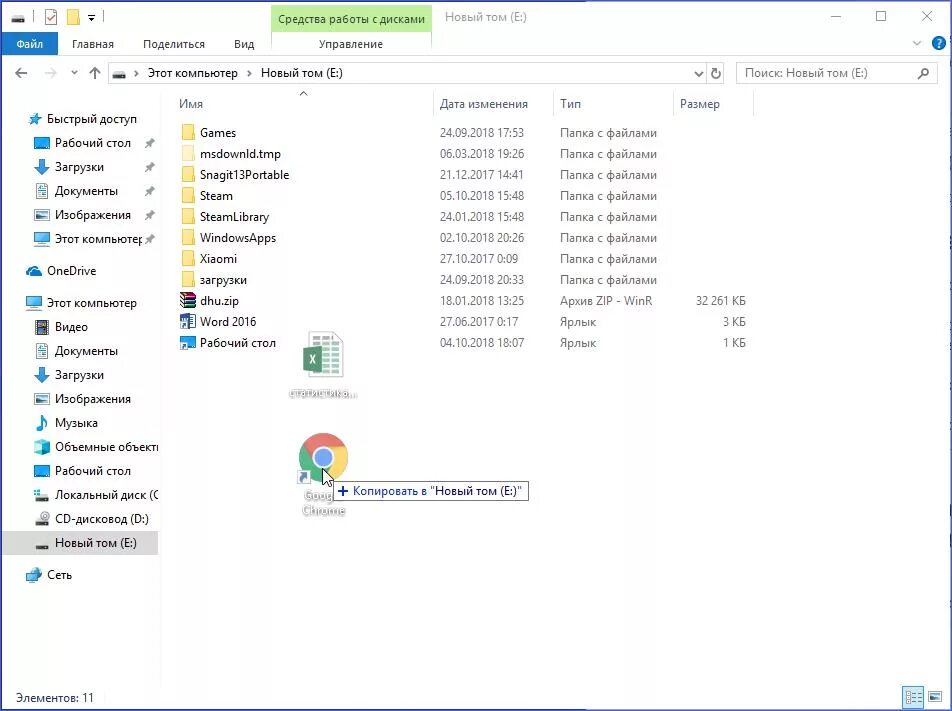Switch to the Главная ribbon tab
This screenshot has height=711, width=952.
coord(92,44)
